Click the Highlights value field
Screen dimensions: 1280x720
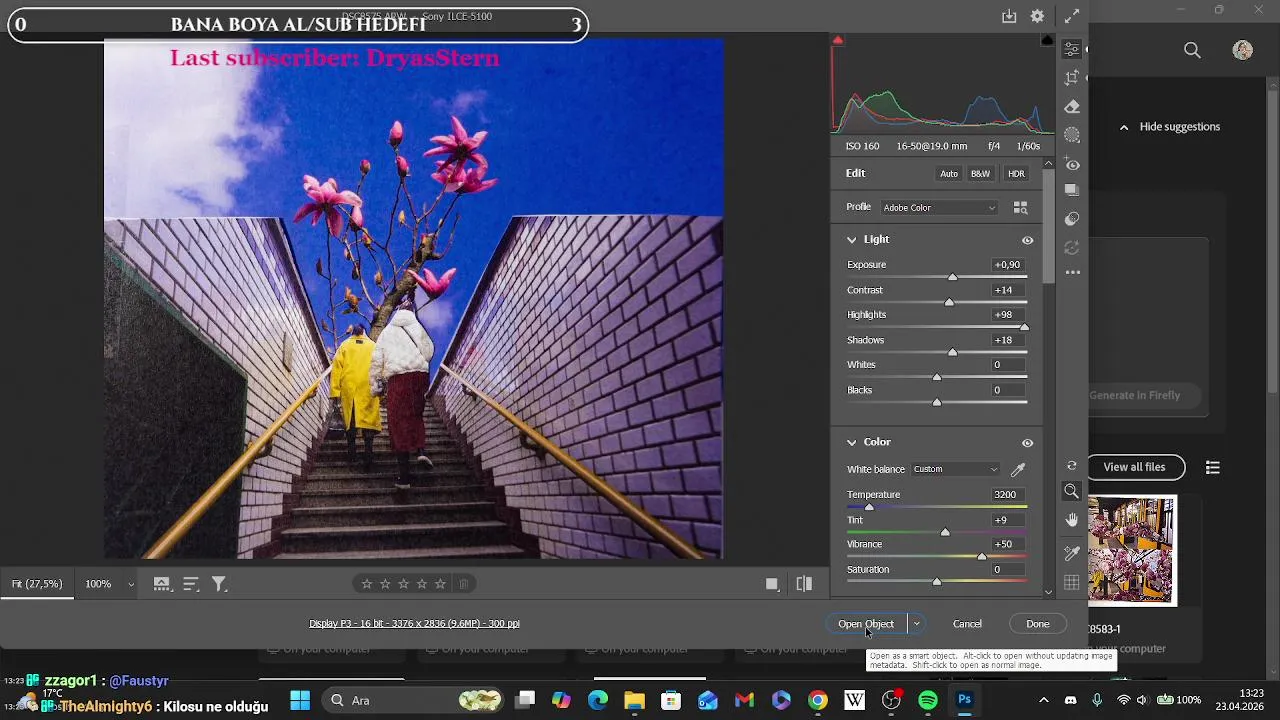pos(1006,315)
